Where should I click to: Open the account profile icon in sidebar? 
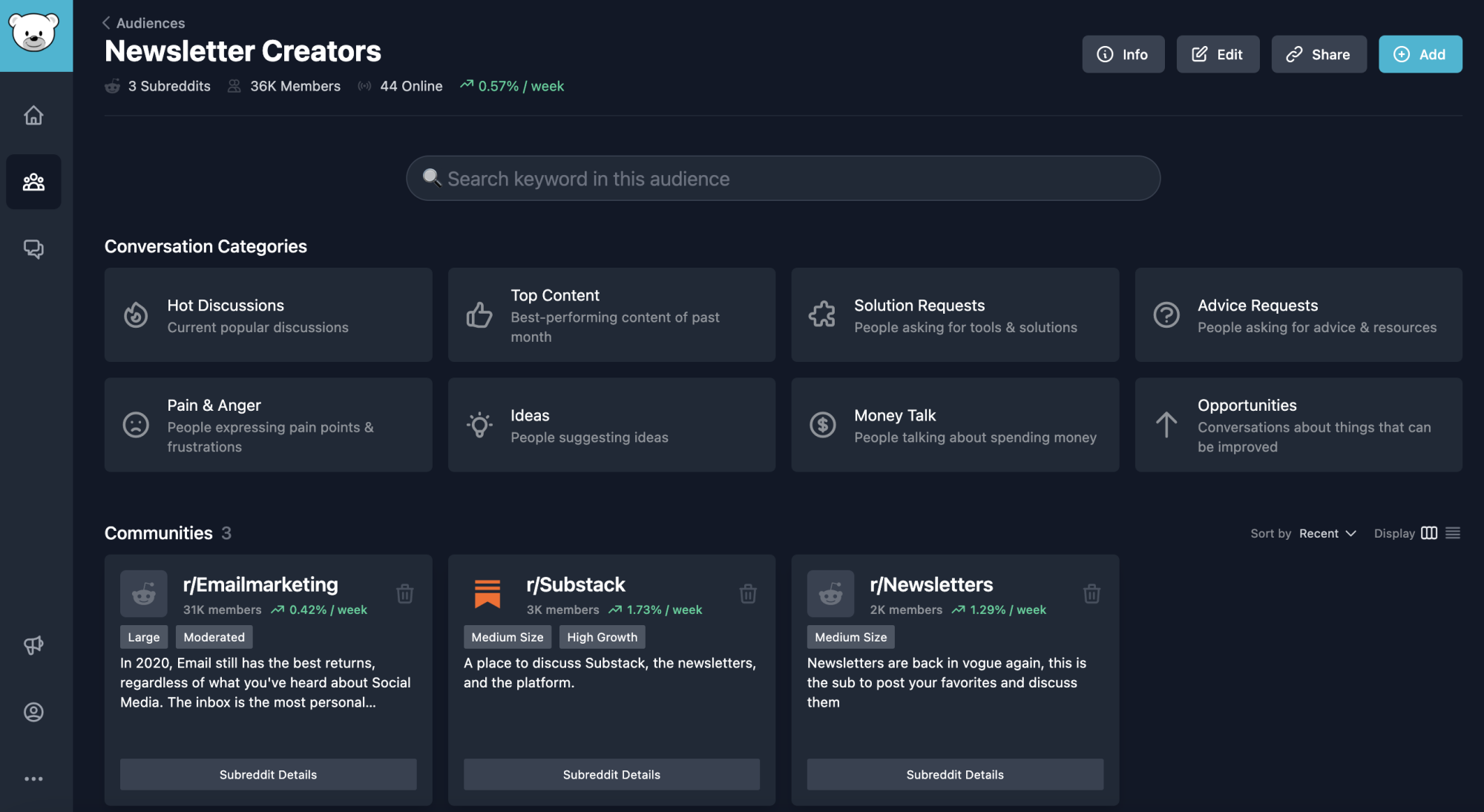[x=33, y=712]
